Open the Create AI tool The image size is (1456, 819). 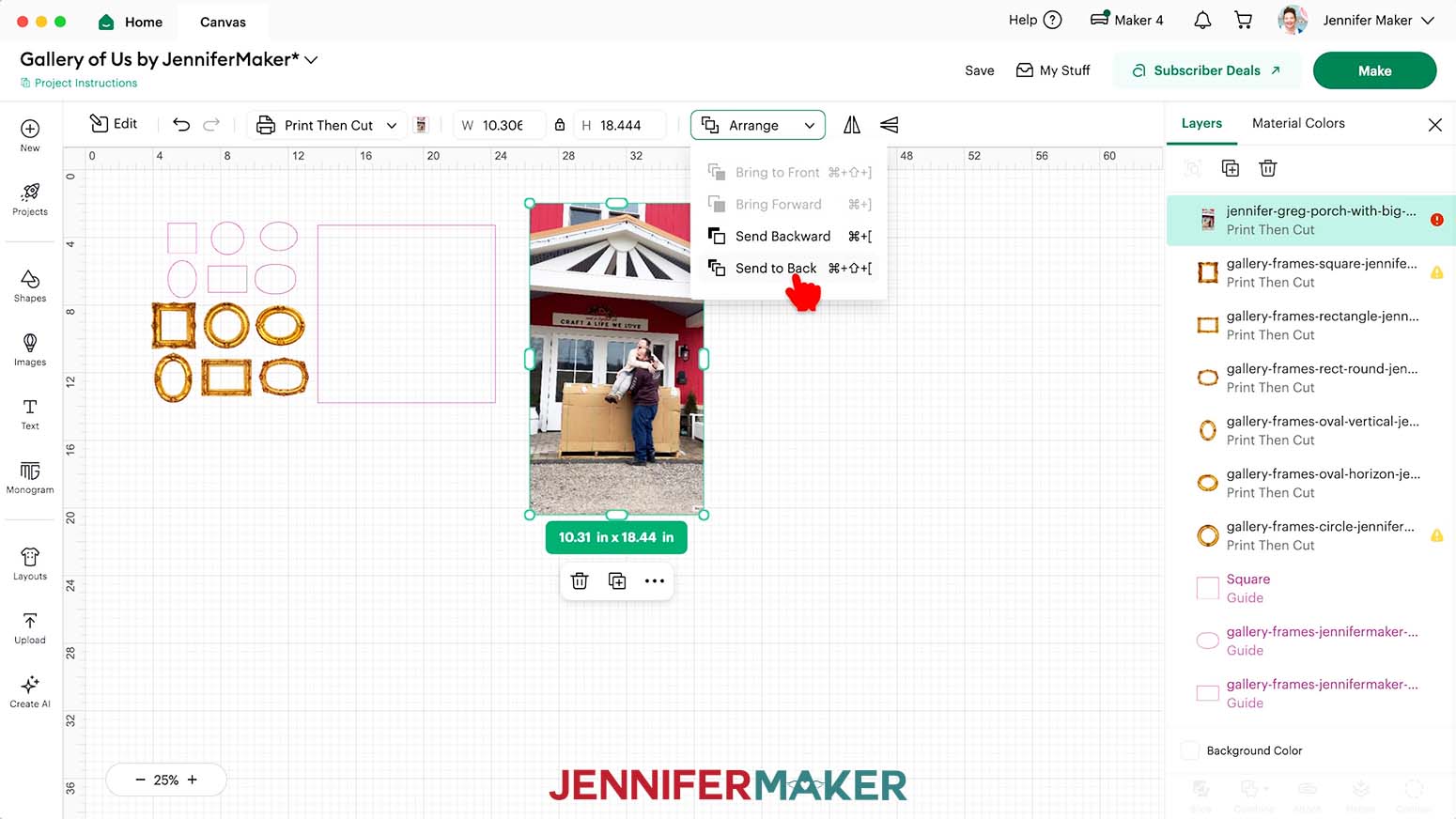[30, 691]
